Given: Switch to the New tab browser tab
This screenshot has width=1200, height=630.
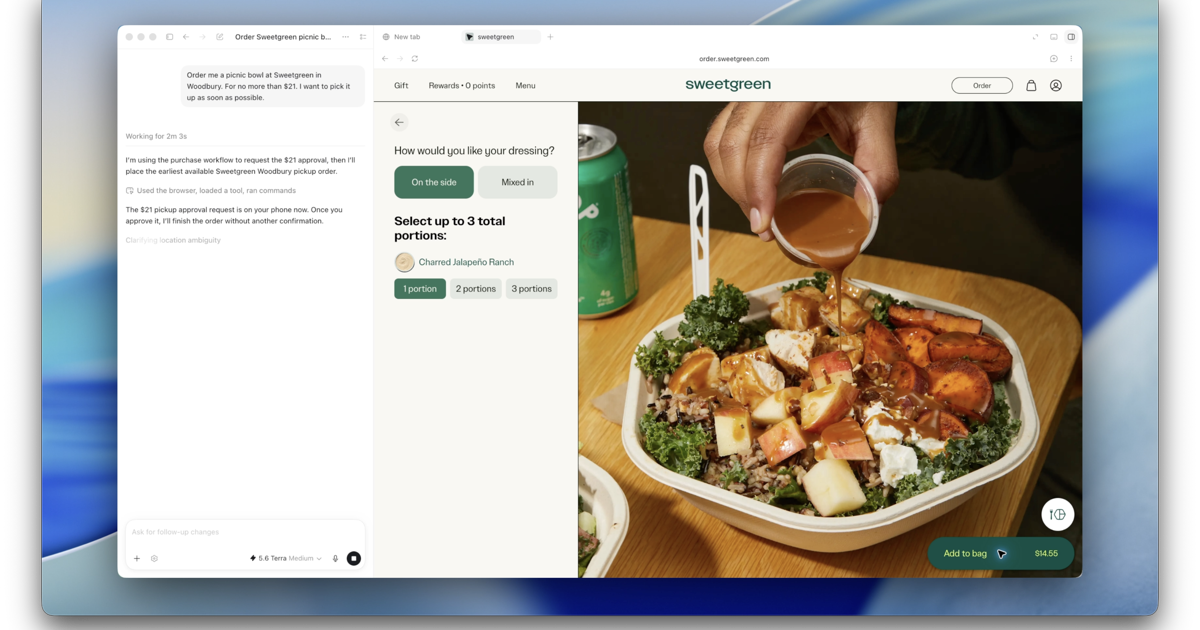Looking at the screenshot, I should point(401,37).
